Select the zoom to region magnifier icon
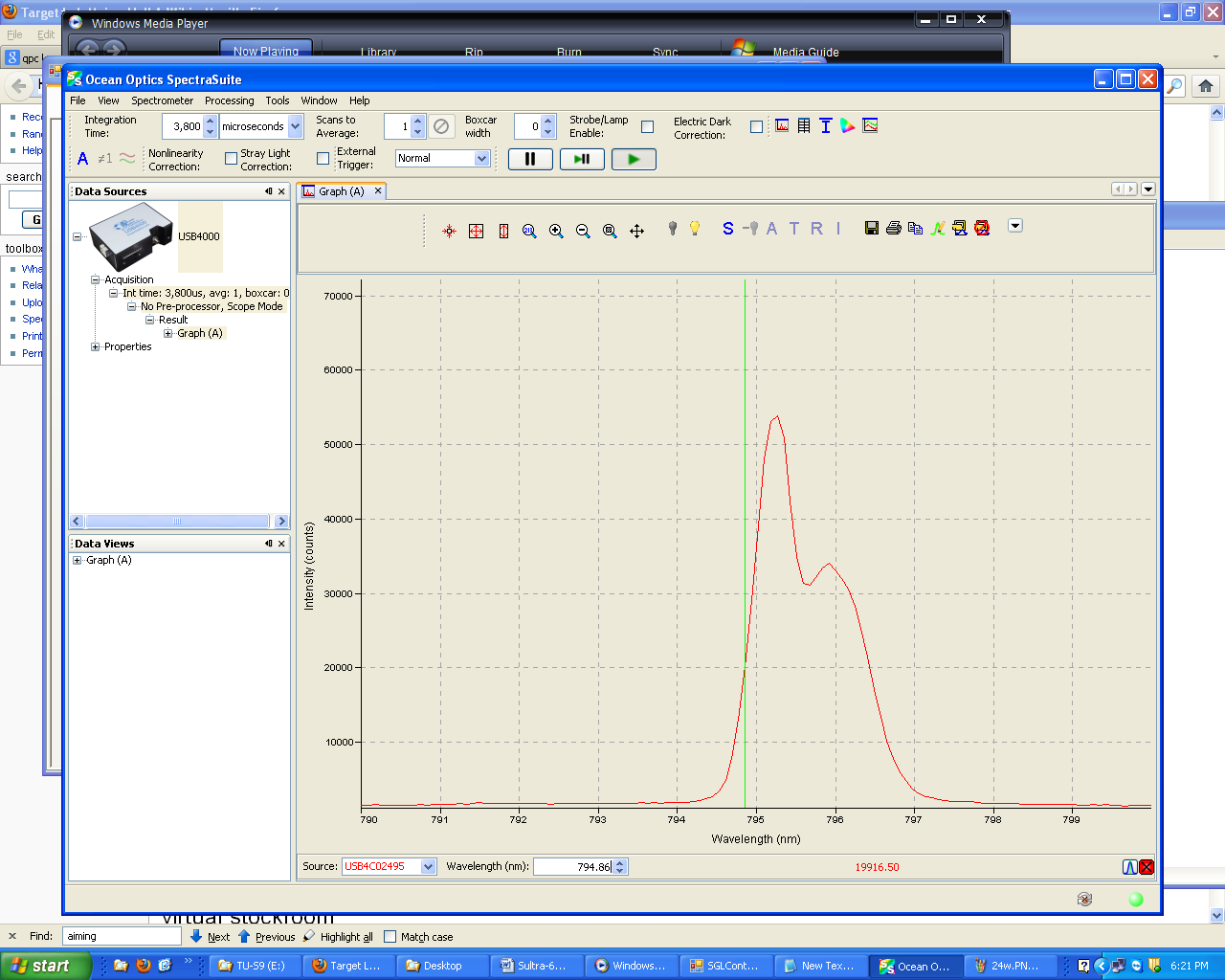This screenshot has width=1225, height=980. 610,231
